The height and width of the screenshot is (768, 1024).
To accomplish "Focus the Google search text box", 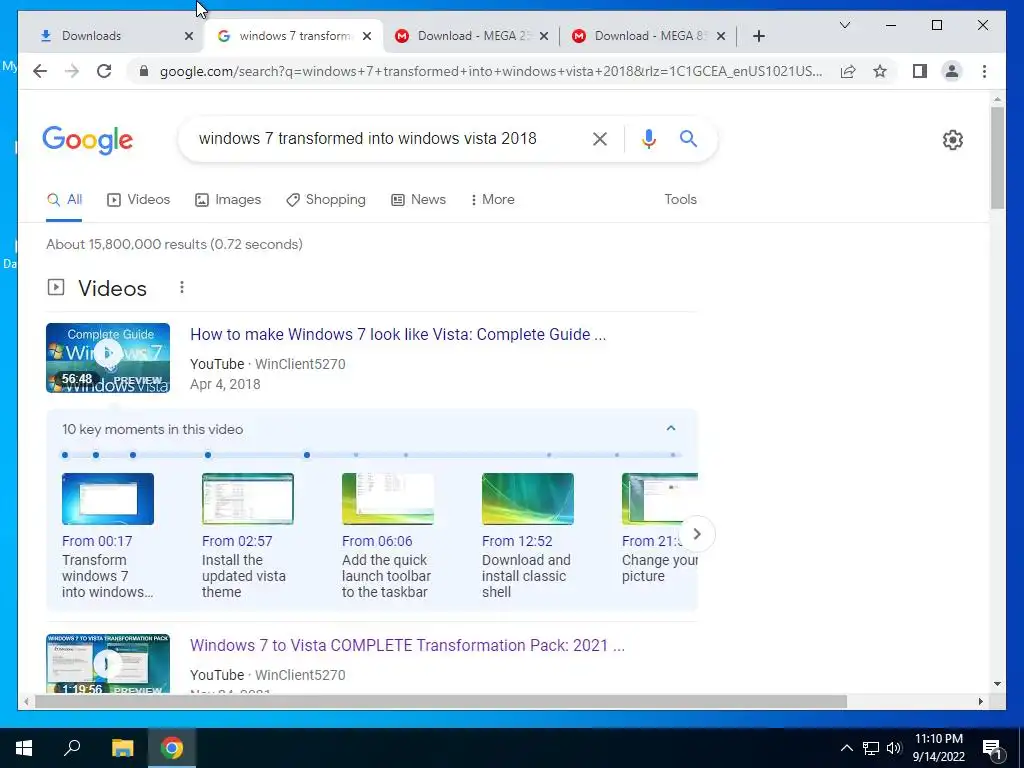I will click(x=385, y=138).
